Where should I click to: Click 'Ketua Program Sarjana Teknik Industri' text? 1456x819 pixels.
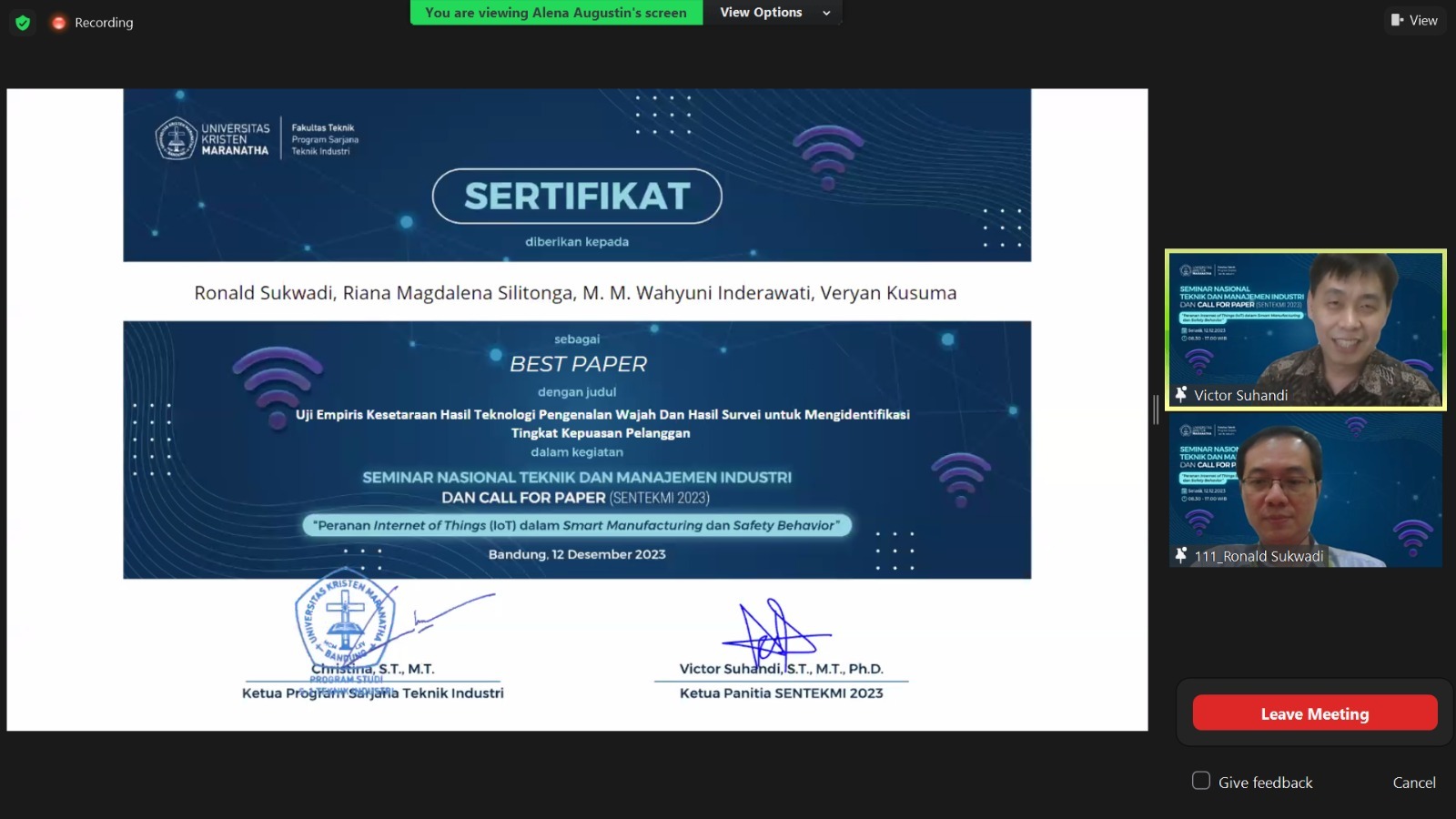click(x=373, y=693)
